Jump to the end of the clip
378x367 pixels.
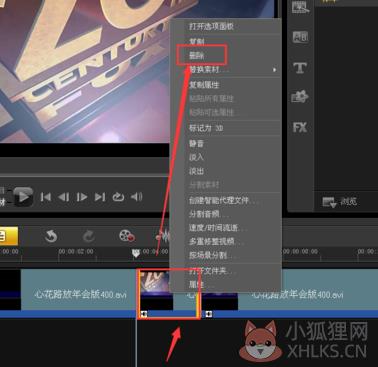click(x=100, y=197)
